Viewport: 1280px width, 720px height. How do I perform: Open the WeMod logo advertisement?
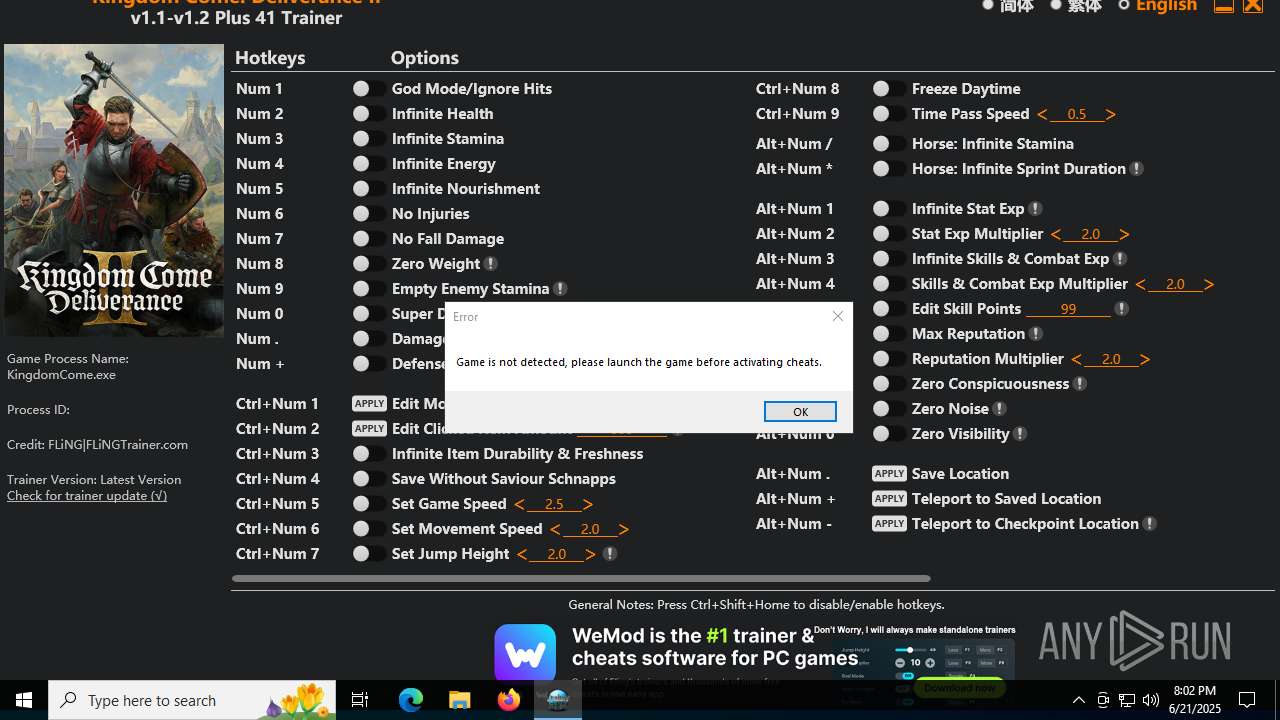pos(525,654)
